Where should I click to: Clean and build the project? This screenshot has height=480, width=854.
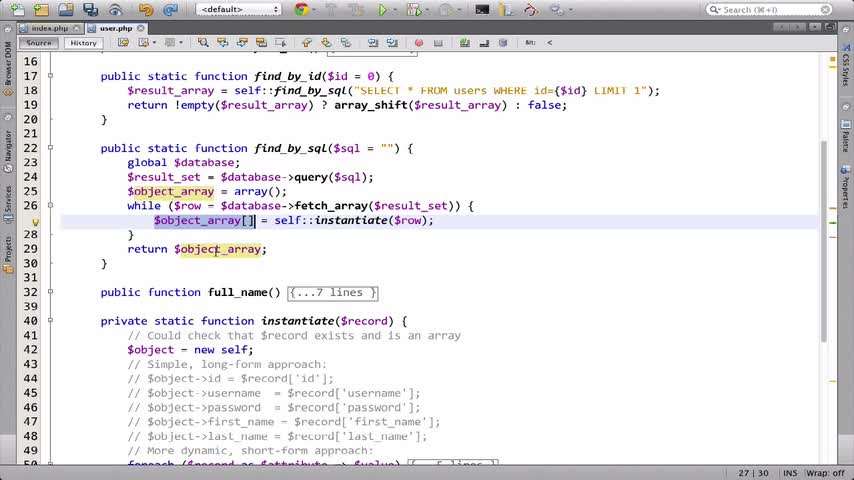[x=356, y=9]
